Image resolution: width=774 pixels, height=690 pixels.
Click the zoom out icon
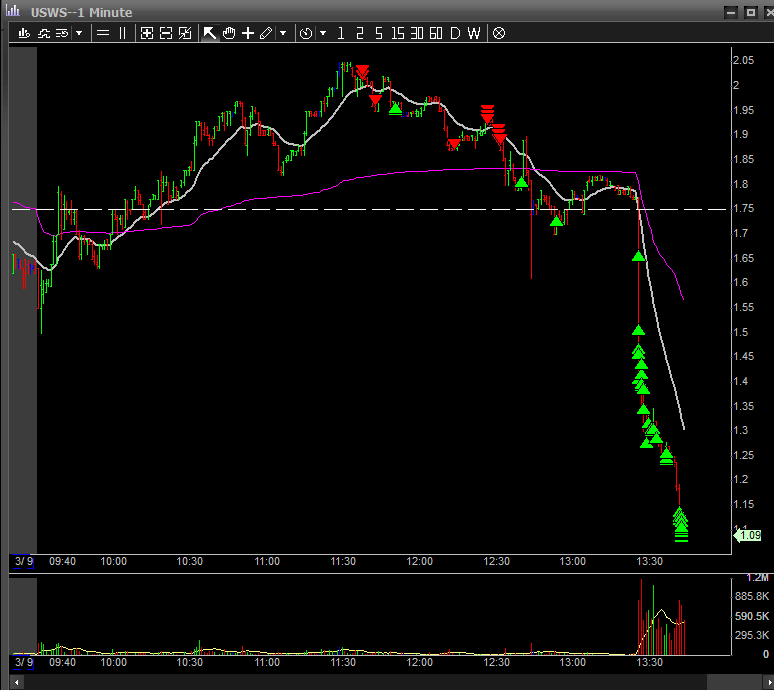(166, 33)
